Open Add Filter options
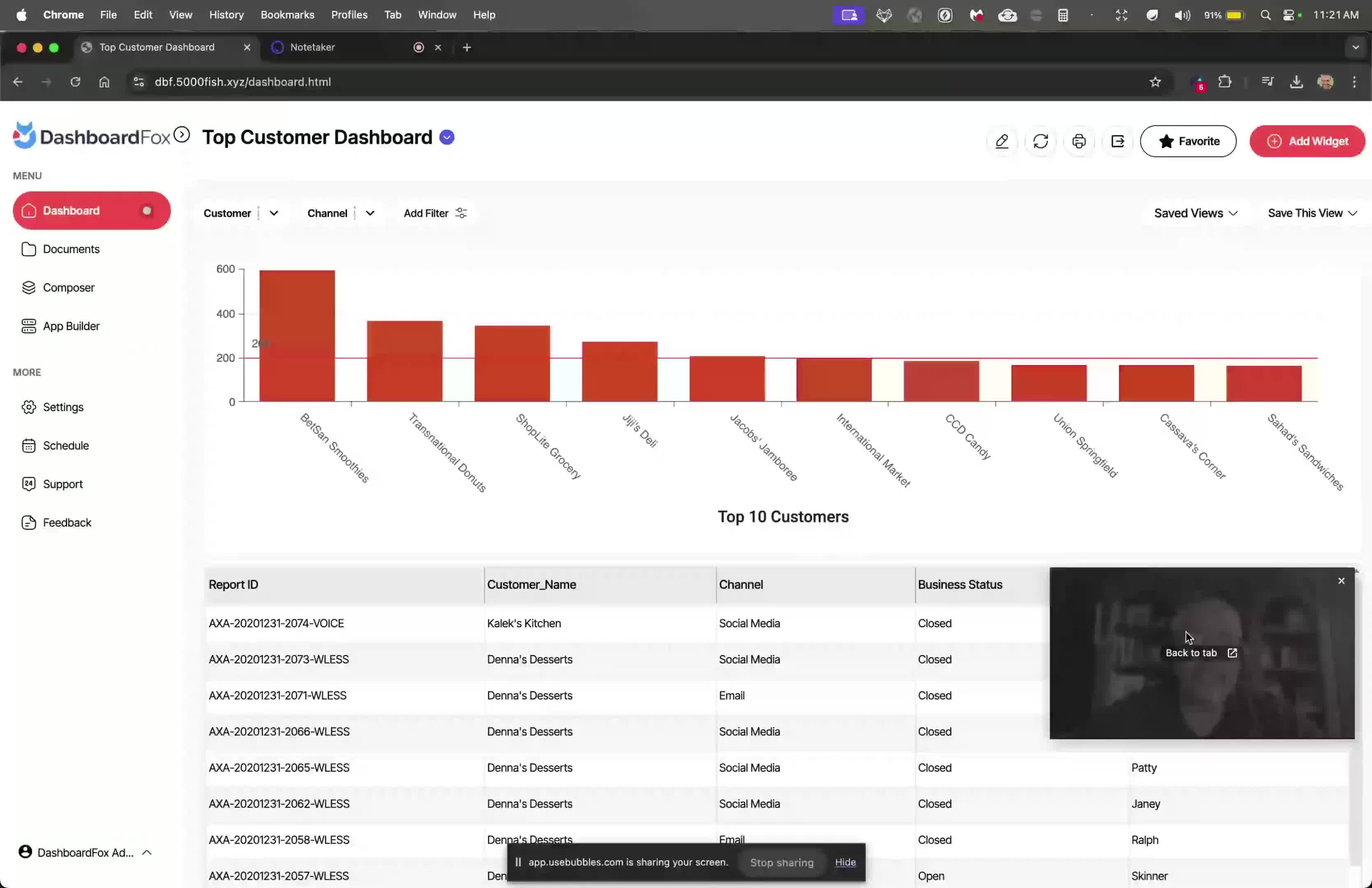The image size is (1372, 888). (435, 213)
